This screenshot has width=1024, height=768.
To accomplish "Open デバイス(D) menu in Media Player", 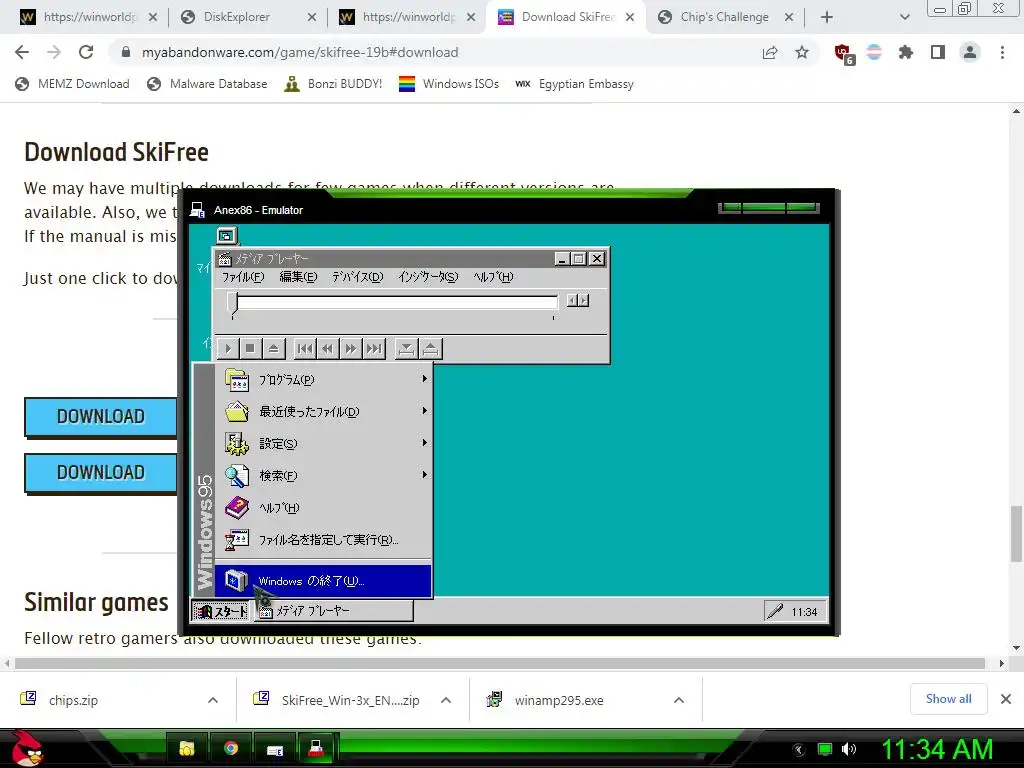I will [x=357, y=277].
